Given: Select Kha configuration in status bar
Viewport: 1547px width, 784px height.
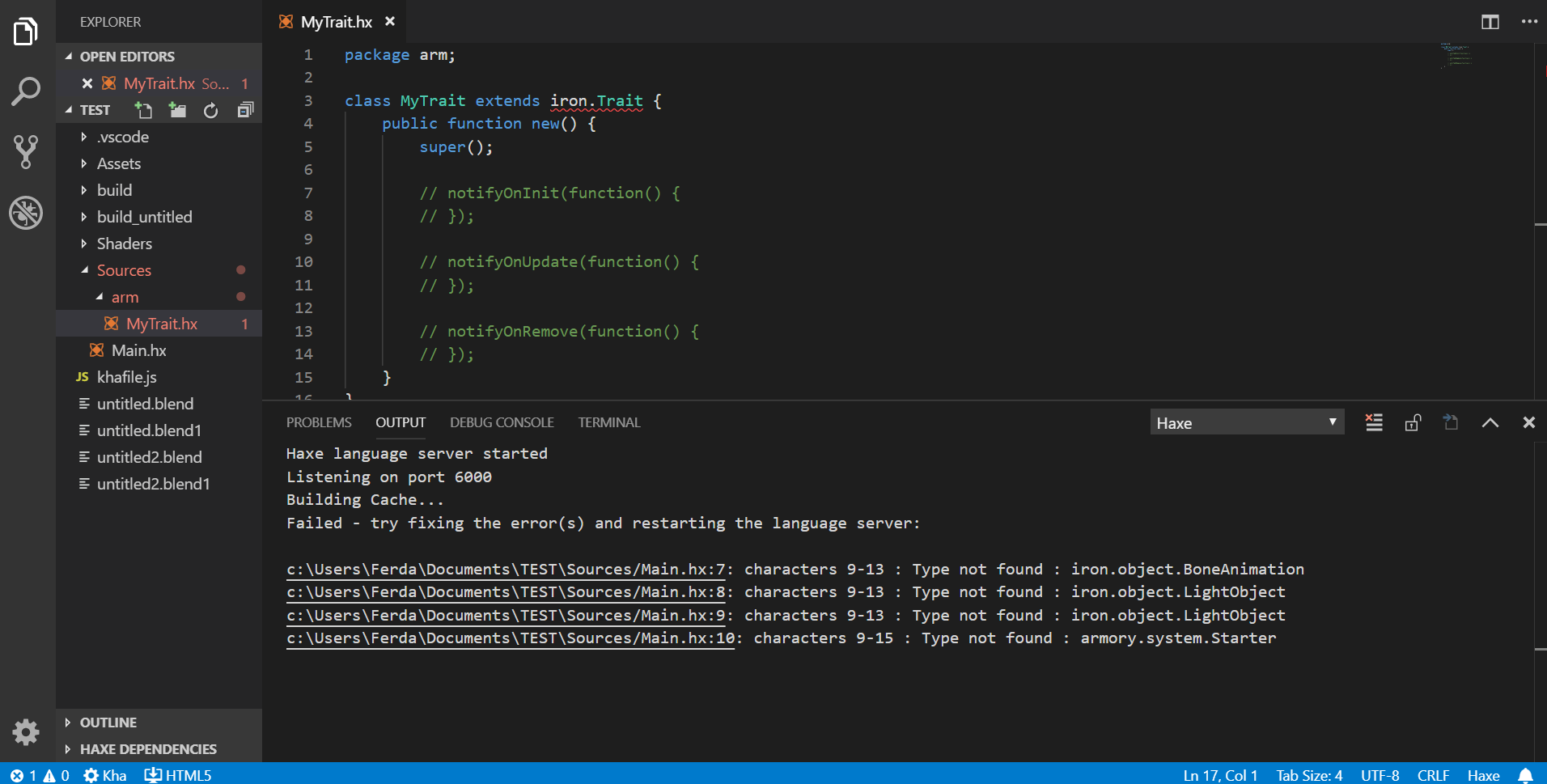Looking at the screenshot, I should [105, 775].
